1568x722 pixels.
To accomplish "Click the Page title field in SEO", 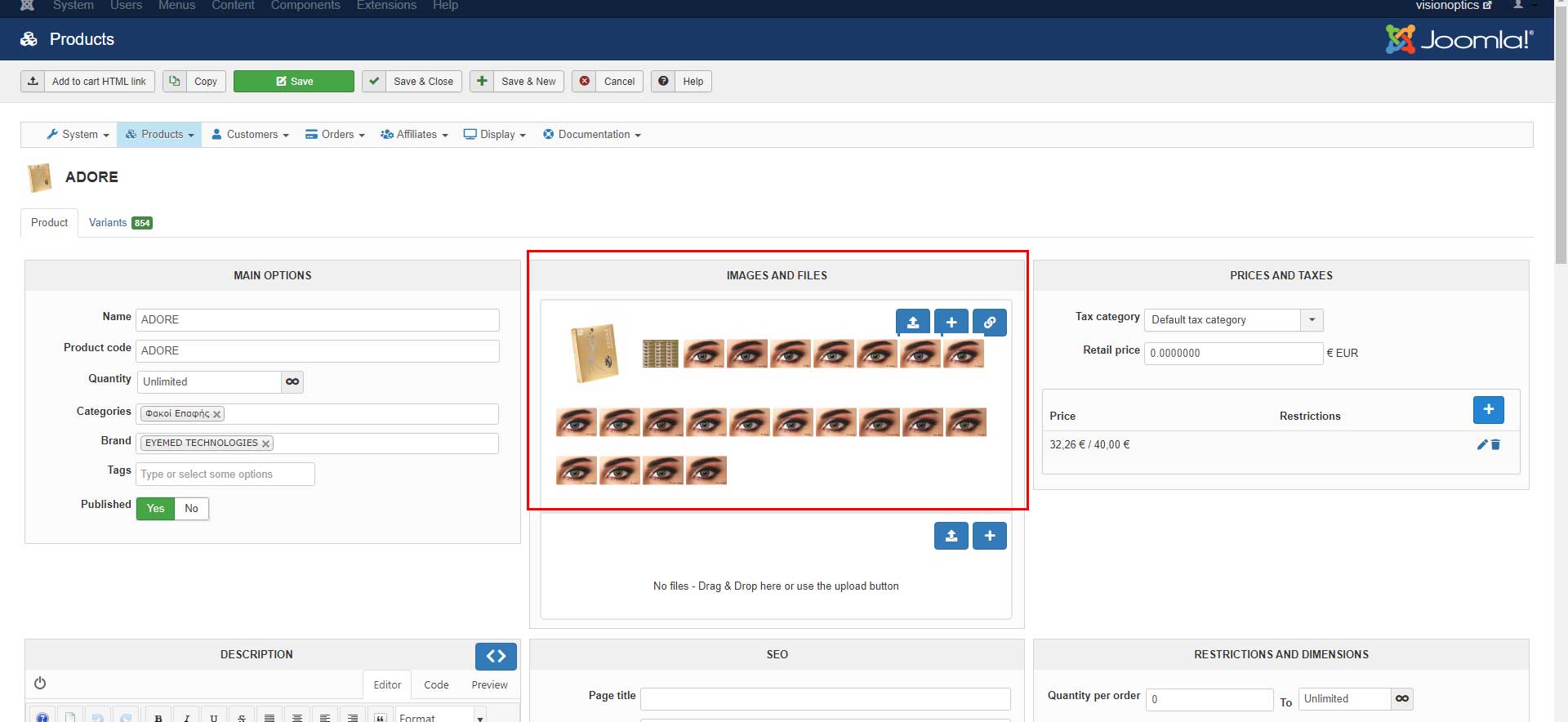I will coord(826,699).
